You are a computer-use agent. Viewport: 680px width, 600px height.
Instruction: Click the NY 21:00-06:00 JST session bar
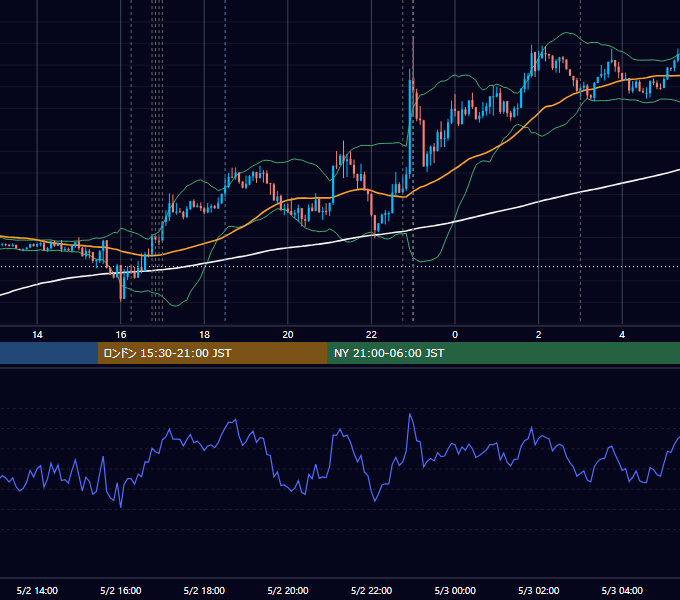tap(503, 353)
